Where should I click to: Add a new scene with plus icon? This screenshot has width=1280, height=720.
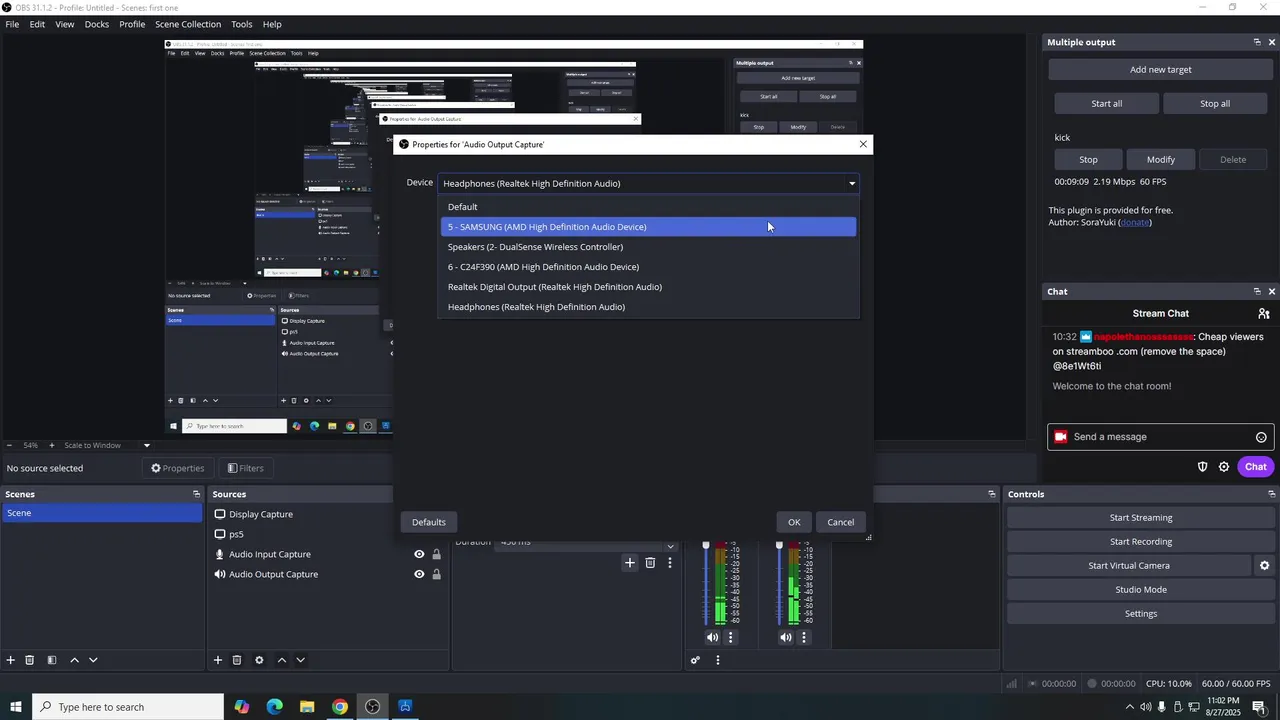pyautogui.click(x=11, y=660)
